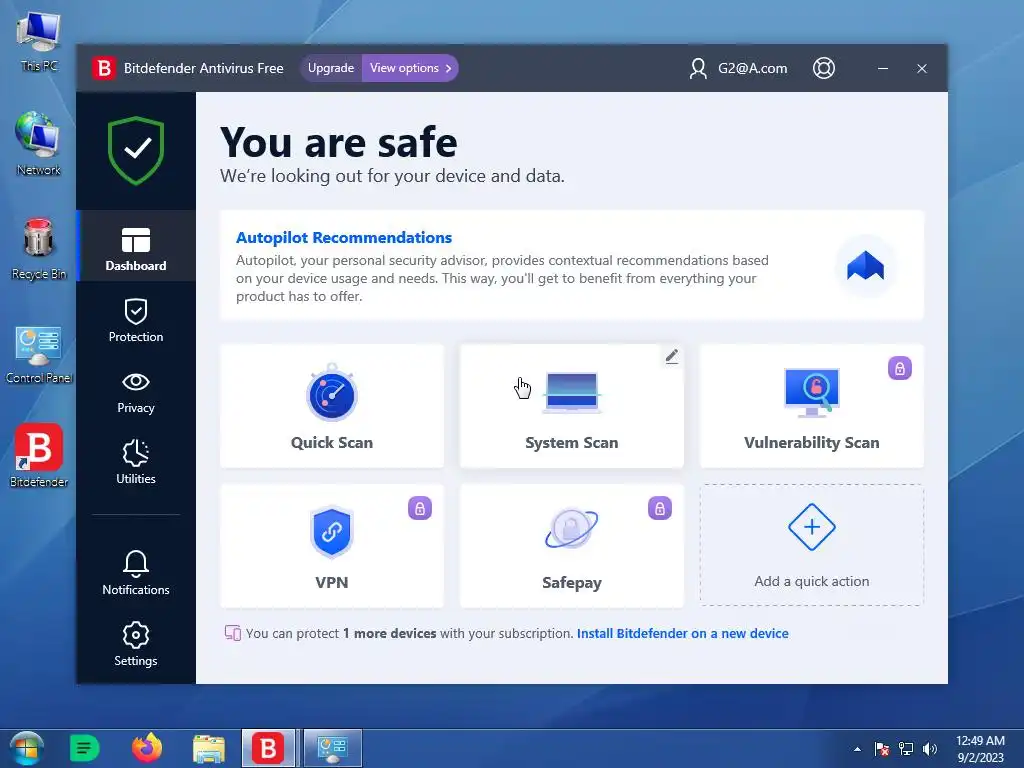Click Install Bitdefender on a new device link
The width and height of the screenshot is (1024, 768).
click(x=682, y=633)
